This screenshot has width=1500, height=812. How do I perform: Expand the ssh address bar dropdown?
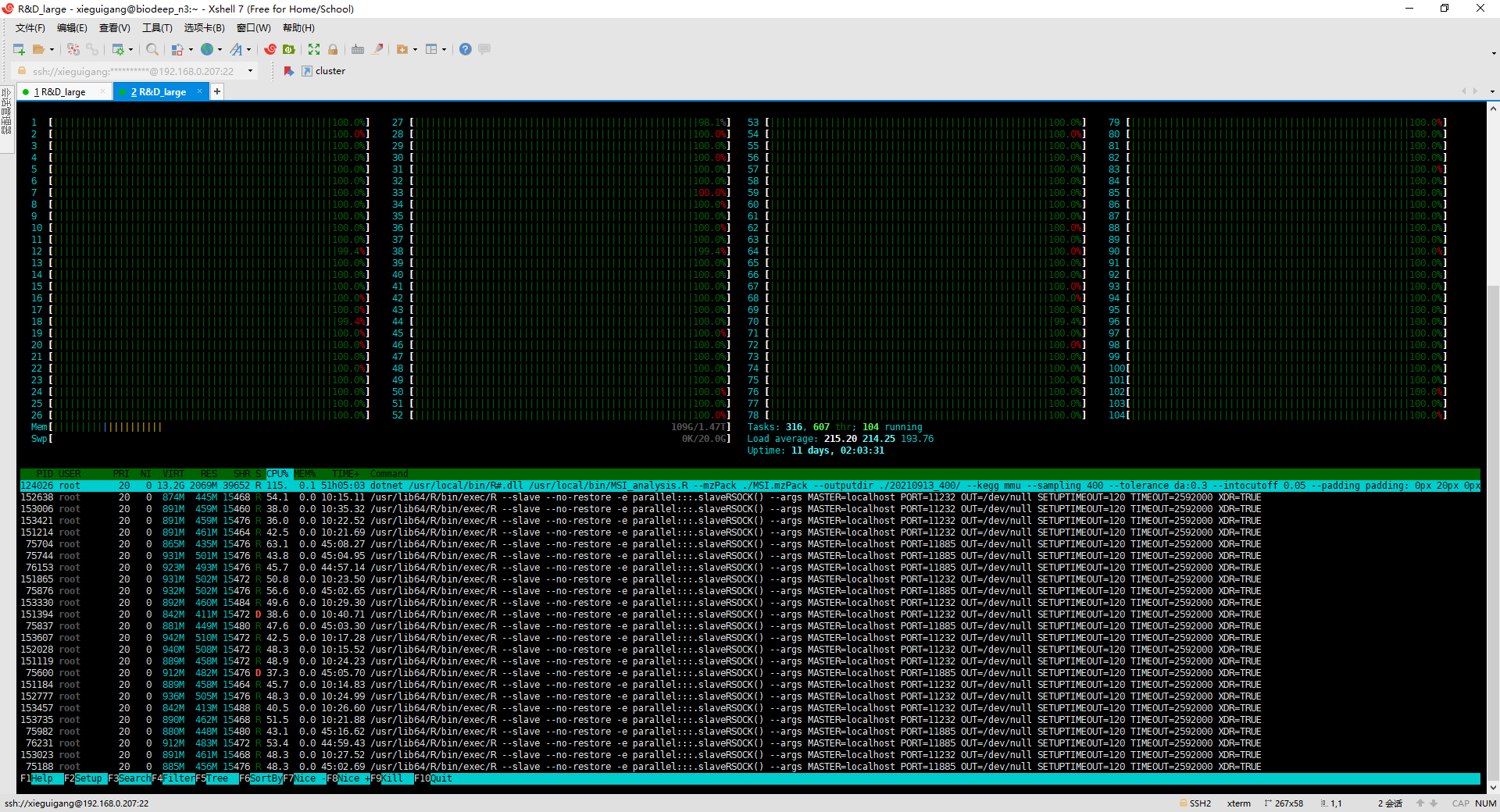click(x=250, y=71)
